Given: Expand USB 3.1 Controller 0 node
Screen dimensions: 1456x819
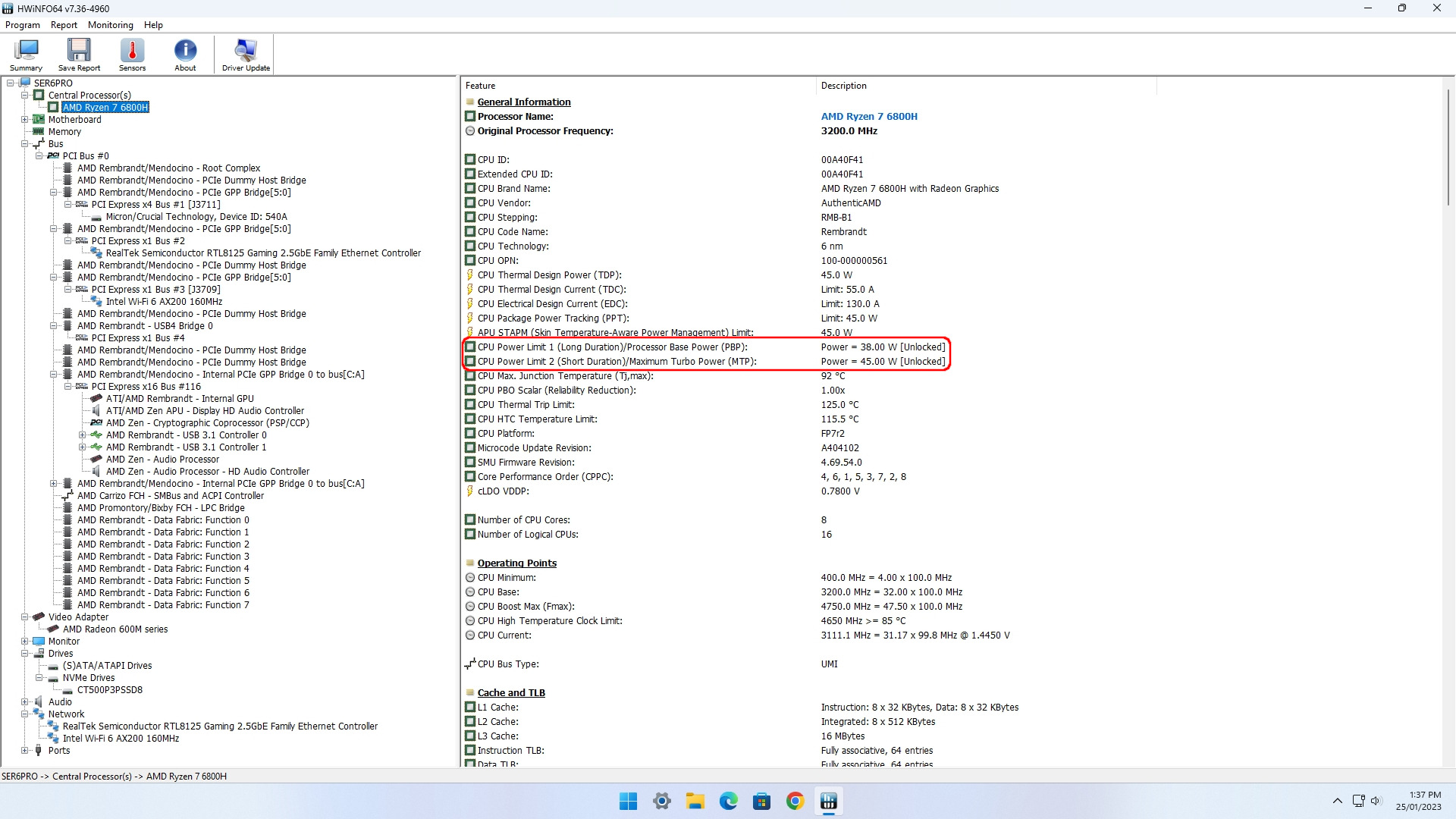Looking at the screenshot, I should (83, 435).
